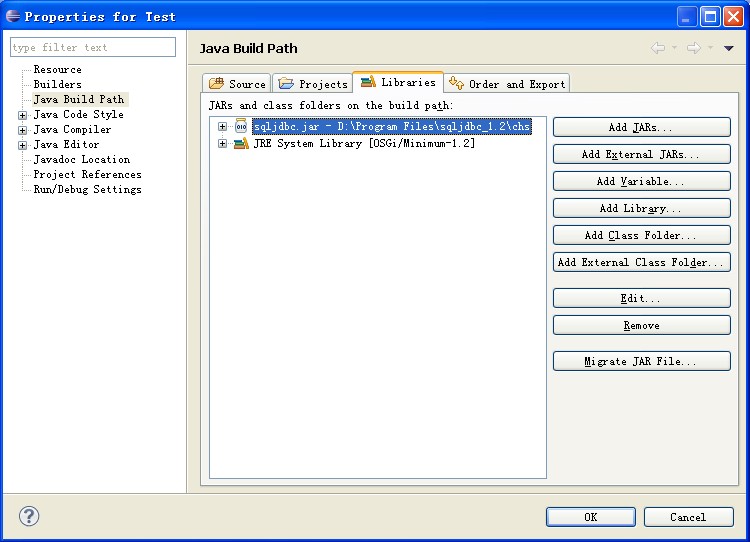This screenshot has width=750, height=542.
Task: Expand the Java Compiler node
Action: pyautogui.click(x=22, y=130)
